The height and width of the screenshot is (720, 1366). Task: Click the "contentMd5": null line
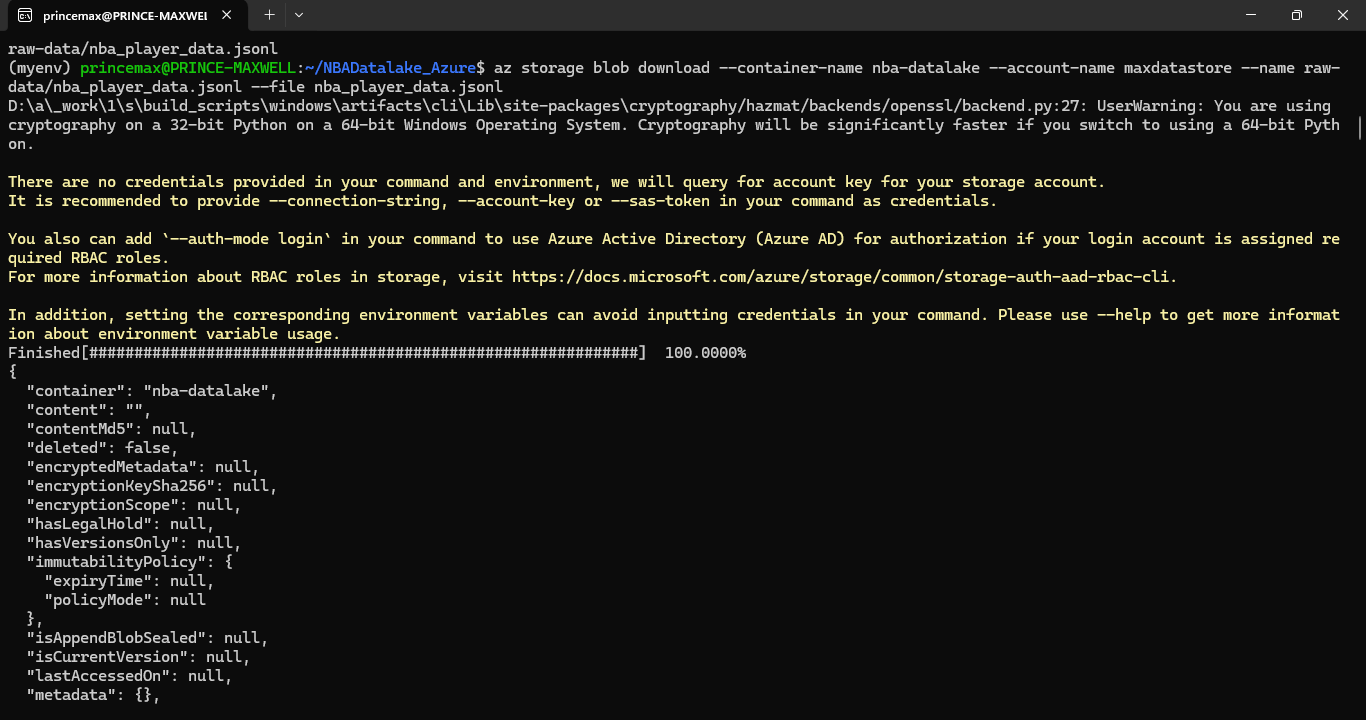[111, 429]
